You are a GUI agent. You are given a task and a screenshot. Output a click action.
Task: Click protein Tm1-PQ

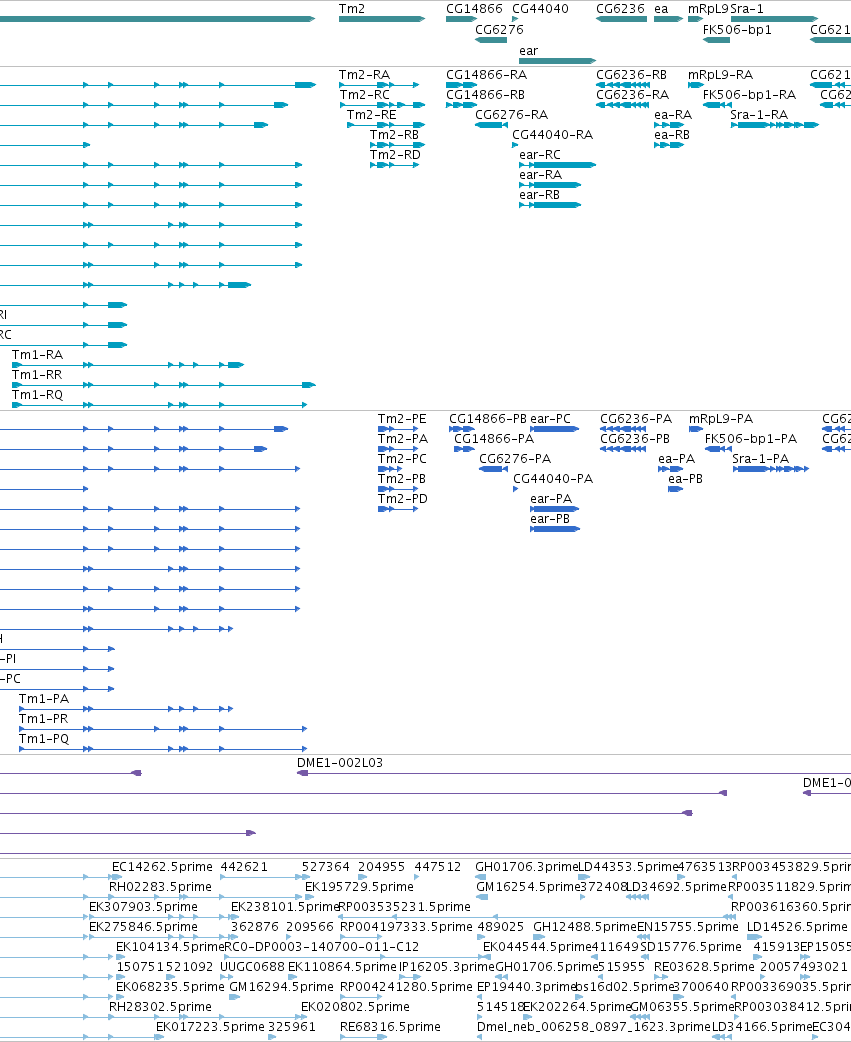point(163,749)
